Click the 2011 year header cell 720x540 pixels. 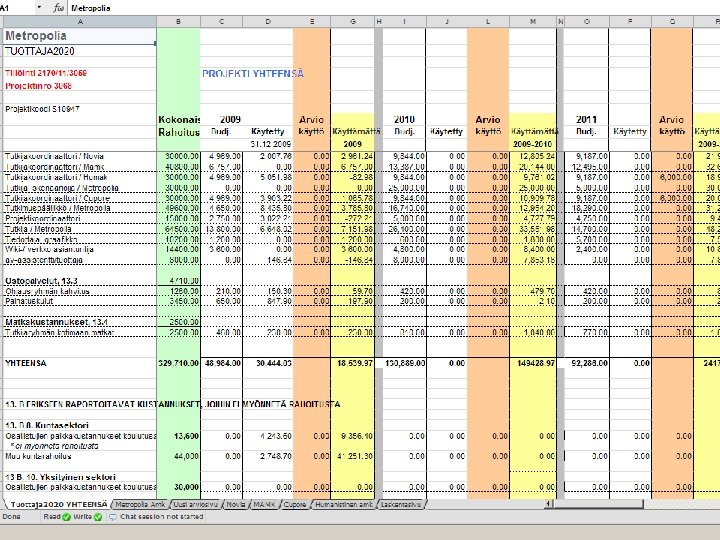(586, 119)
